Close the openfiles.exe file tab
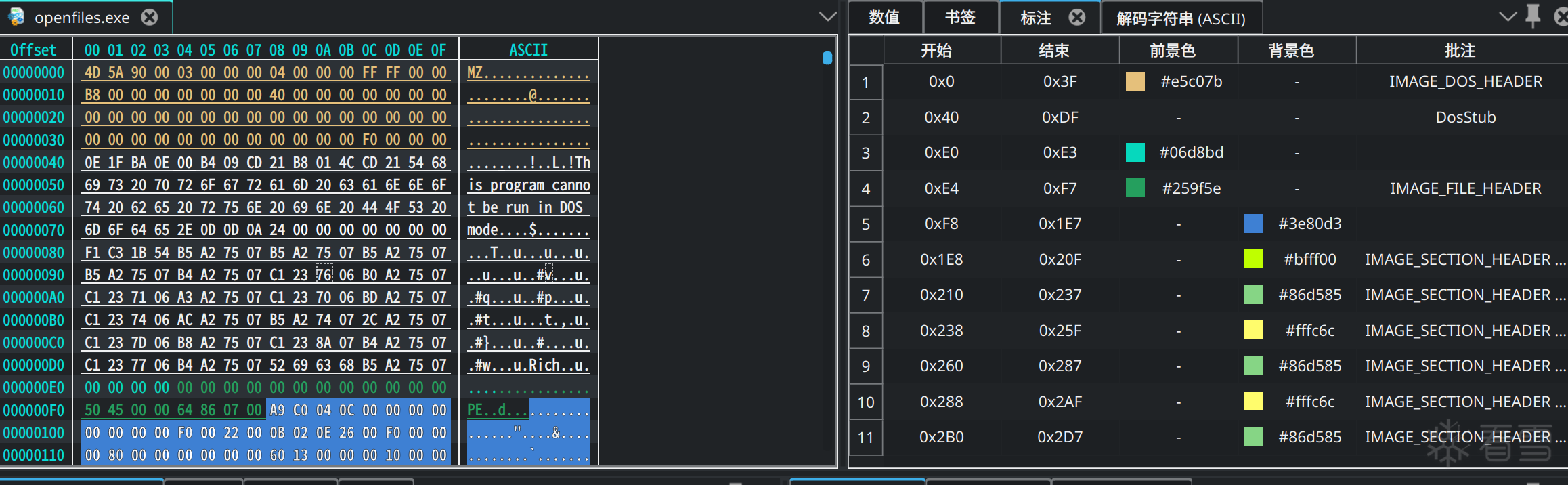Image resolution: width=1568 pixels, height=485 pixels. click(150, 17)
